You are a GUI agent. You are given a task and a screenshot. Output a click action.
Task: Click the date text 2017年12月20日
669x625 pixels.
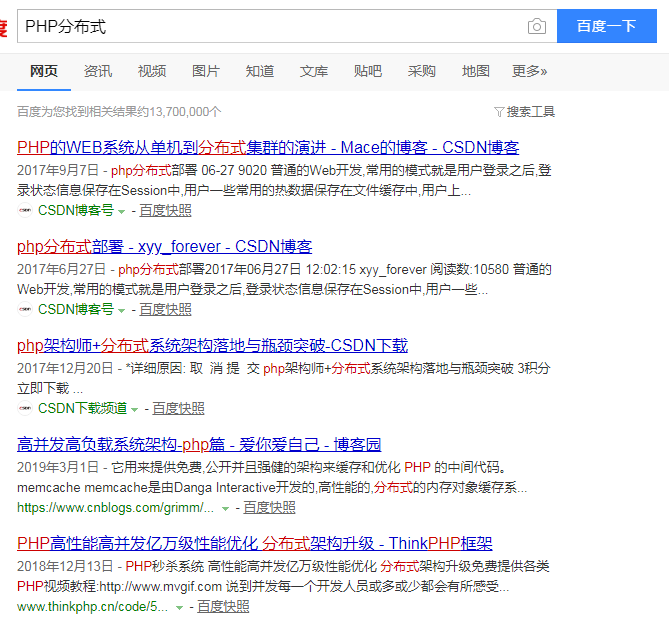(65, 368)
